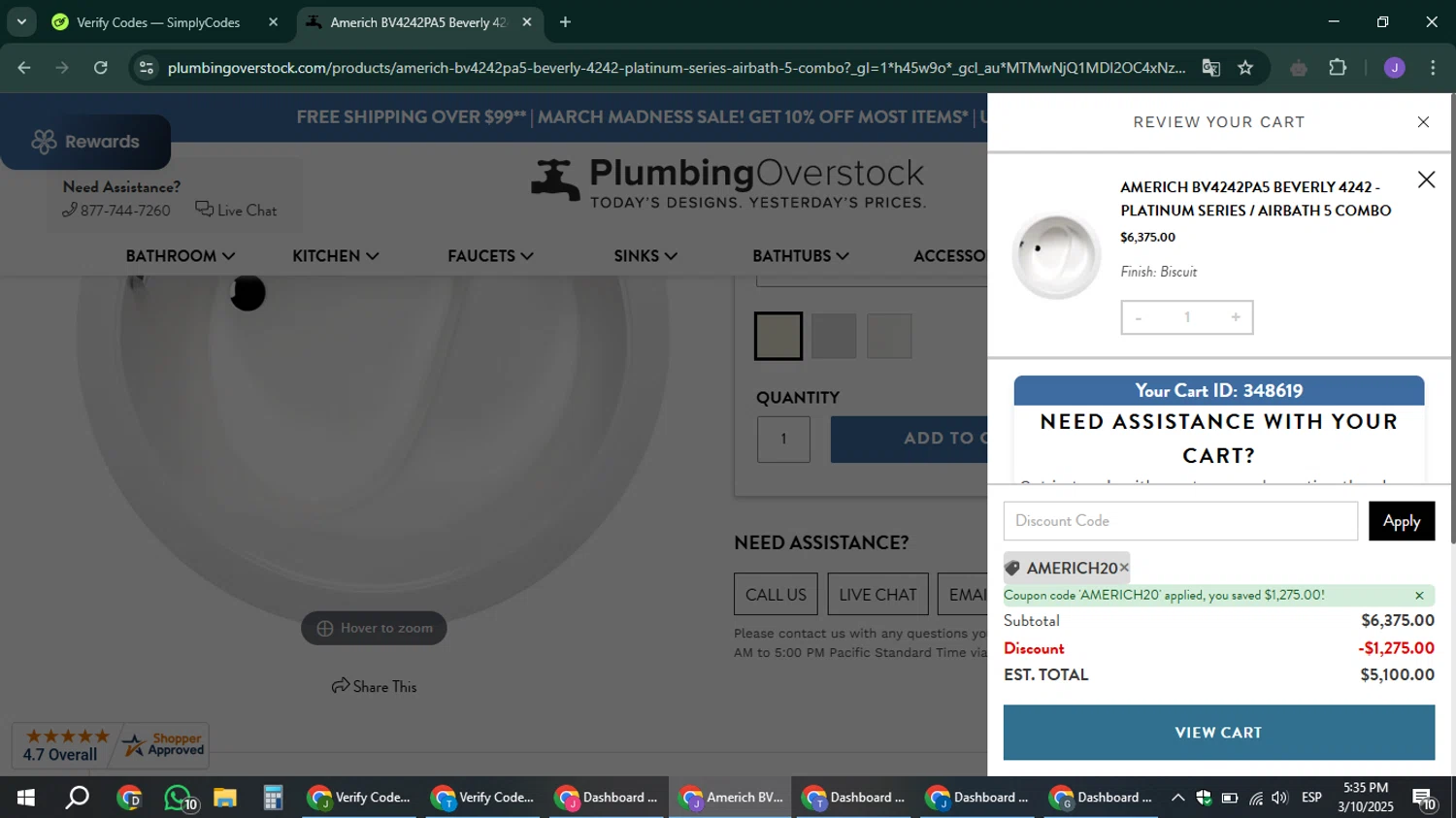Screen dimensions: 1456x818
Task: Switch to Verify Codes SimplyCodes tab
Action: pos(157,22)
